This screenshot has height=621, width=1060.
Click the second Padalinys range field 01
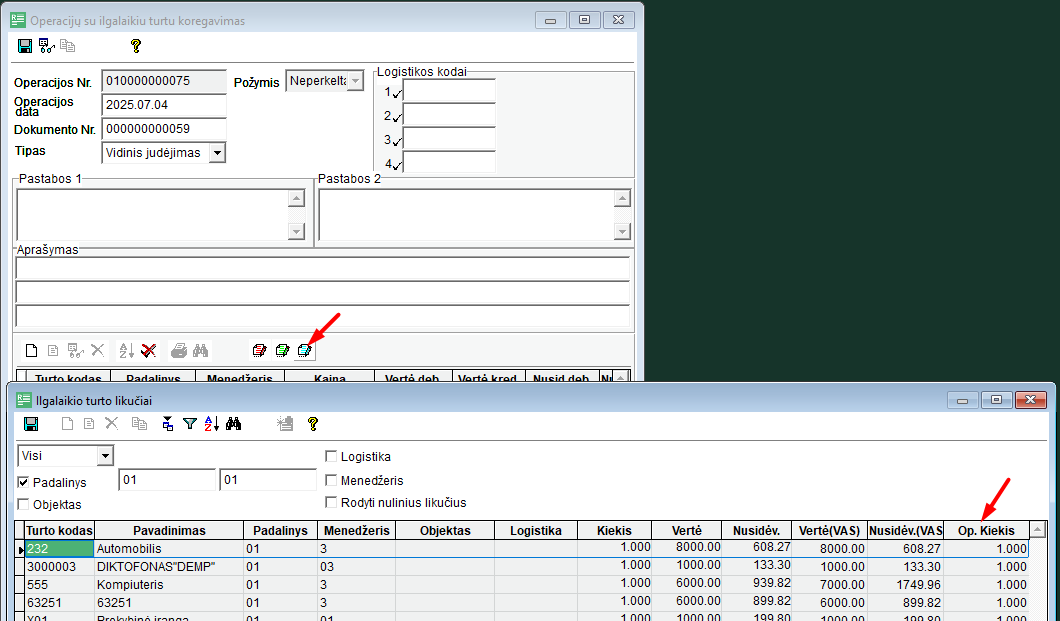pyautogui.click(x=268, y=480)
